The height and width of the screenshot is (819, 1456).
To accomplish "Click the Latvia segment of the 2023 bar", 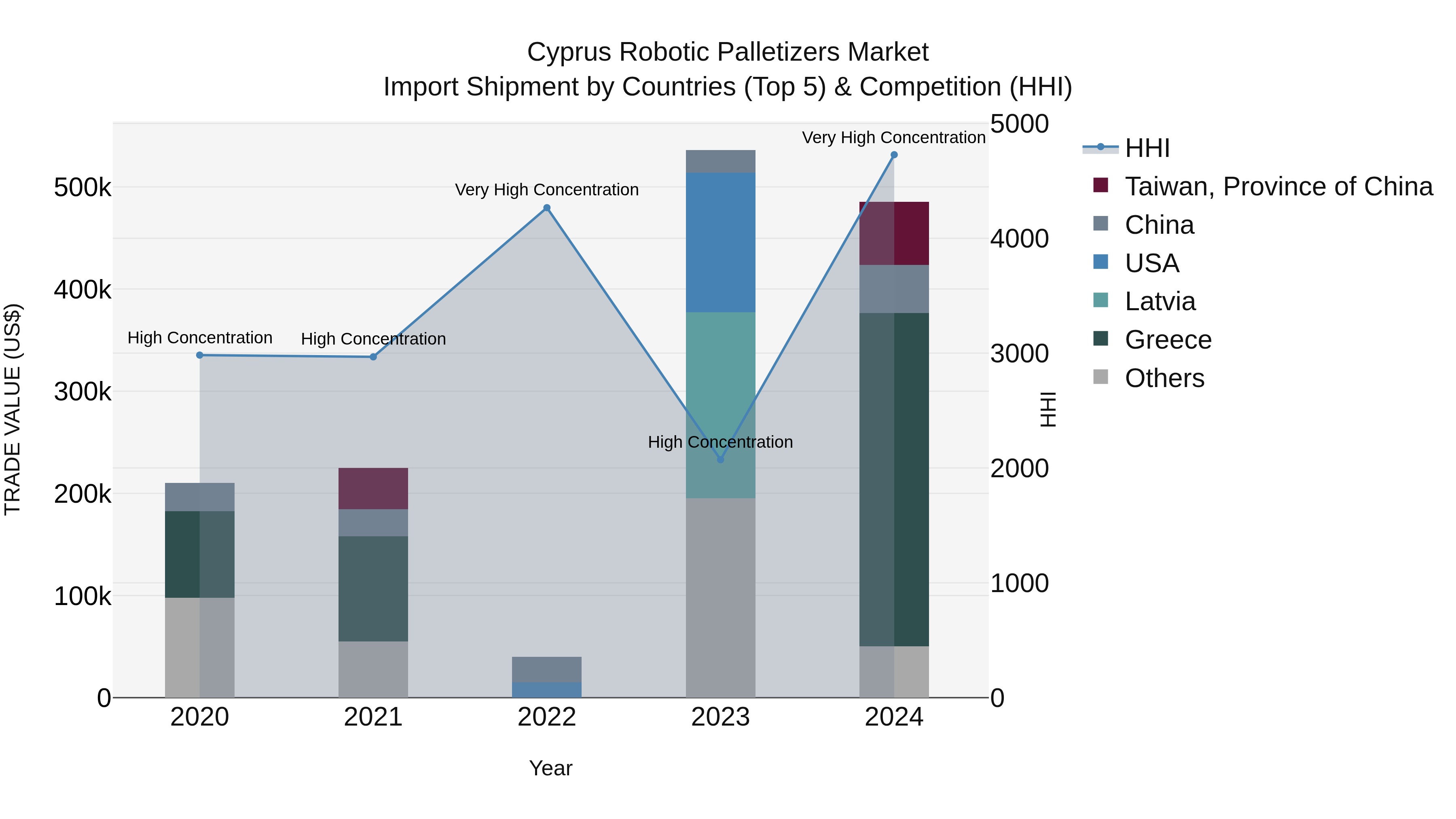I will pyautogui.click(x=721, y=405).
